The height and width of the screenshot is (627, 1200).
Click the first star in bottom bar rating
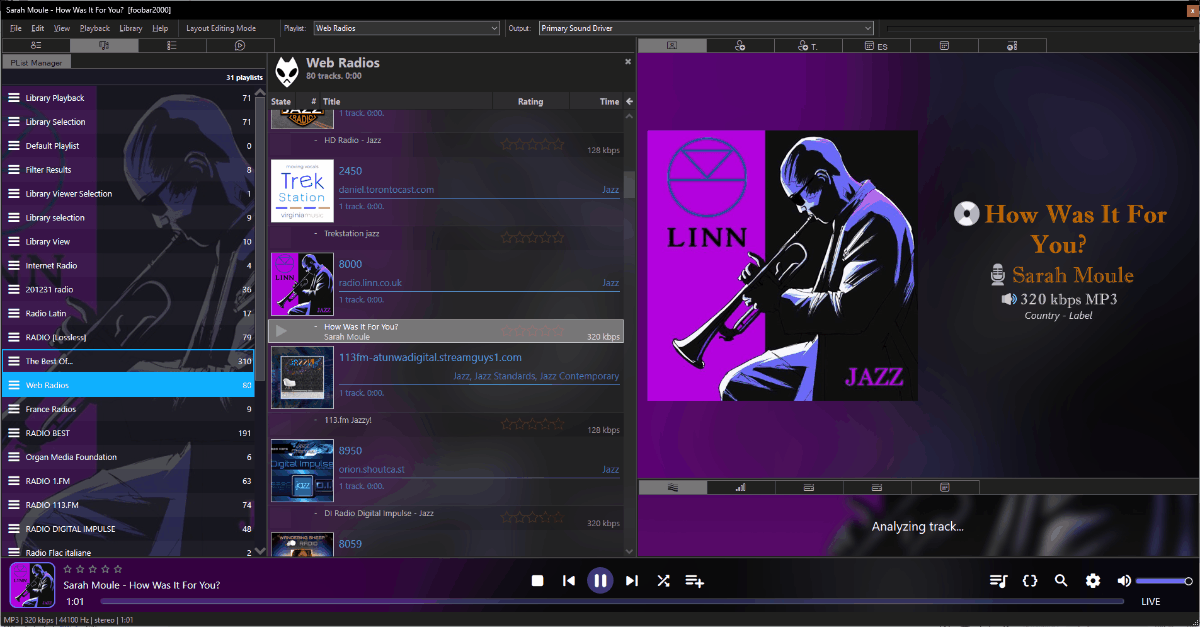(68, 569)
